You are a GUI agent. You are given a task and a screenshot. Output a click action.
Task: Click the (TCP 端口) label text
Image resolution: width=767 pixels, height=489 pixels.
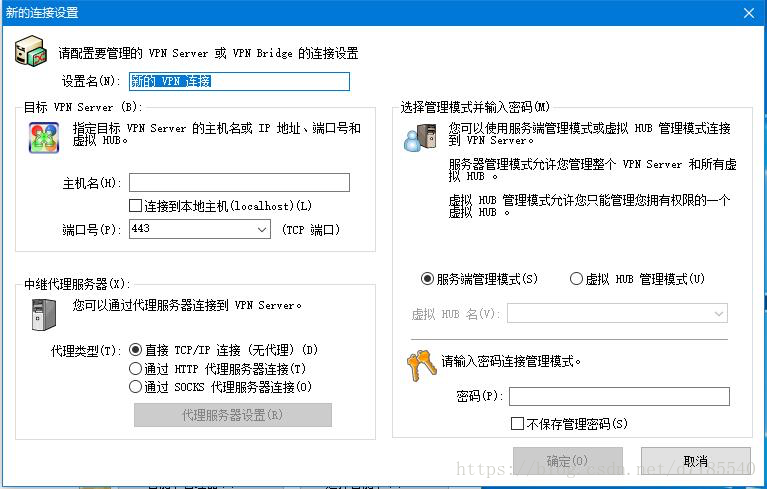[x=311, y=229]
